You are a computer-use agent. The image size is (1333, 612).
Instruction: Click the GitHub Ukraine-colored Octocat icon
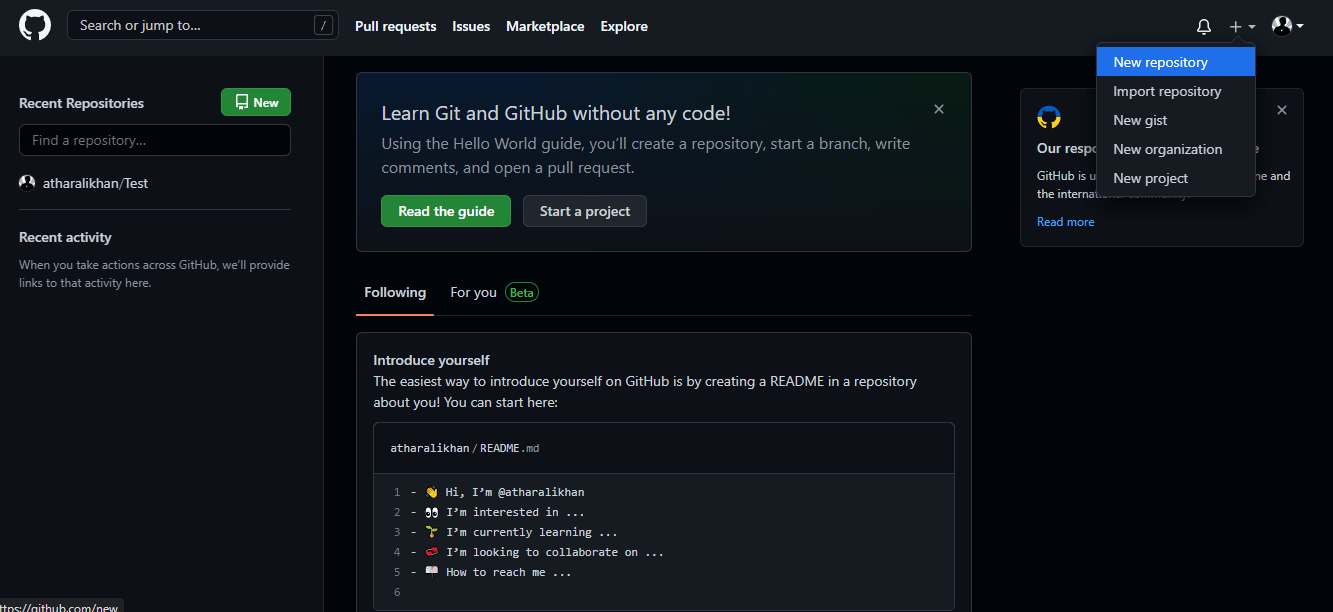(1049, 117)
